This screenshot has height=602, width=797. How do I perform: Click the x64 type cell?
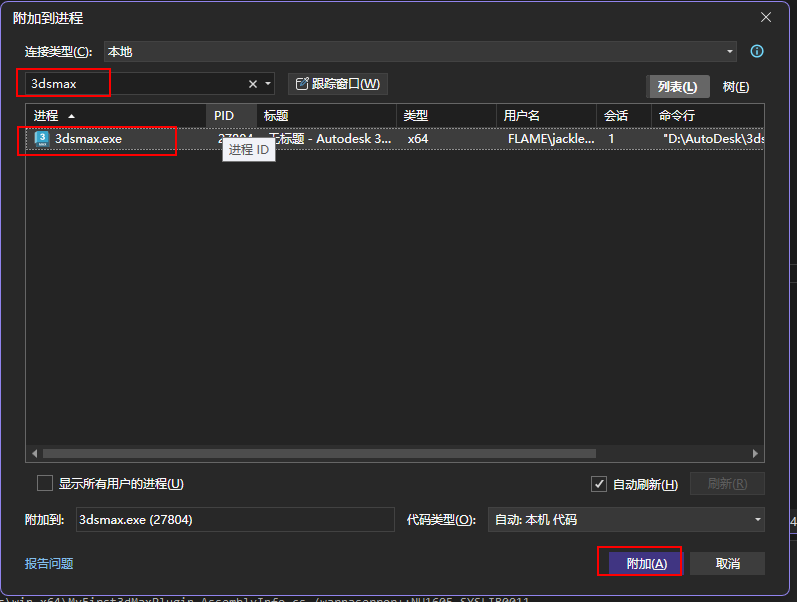click(x=418, y=139)
